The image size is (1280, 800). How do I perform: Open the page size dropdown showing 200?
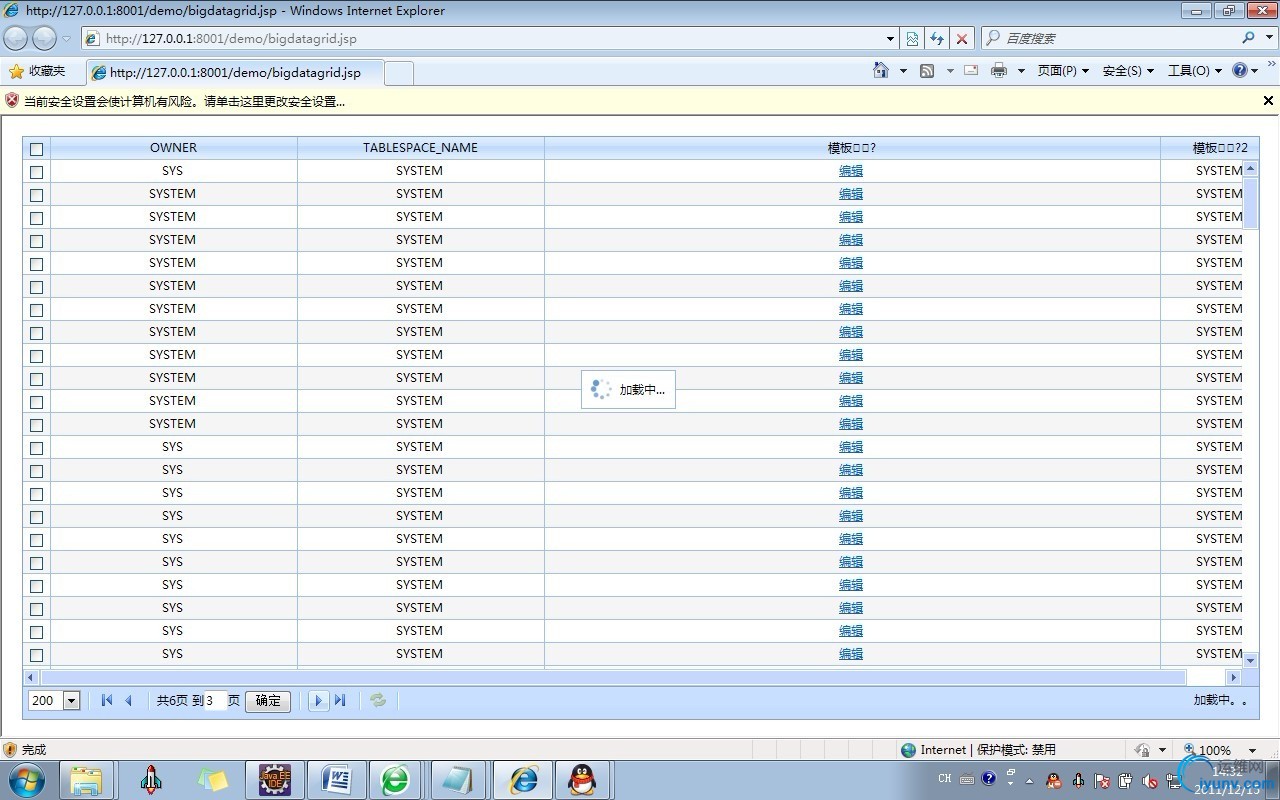tap(71, 700)
